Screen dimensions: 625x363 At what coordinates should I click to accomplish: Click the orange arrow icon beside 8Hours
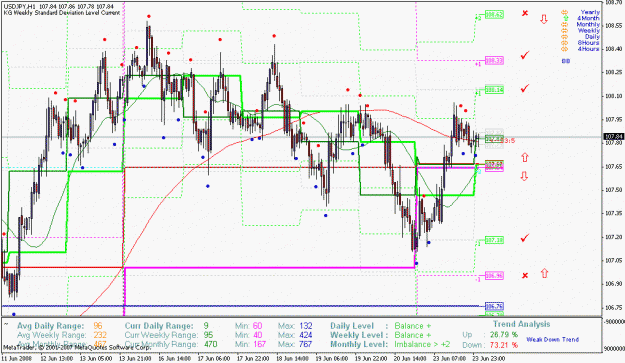[564, 43]
